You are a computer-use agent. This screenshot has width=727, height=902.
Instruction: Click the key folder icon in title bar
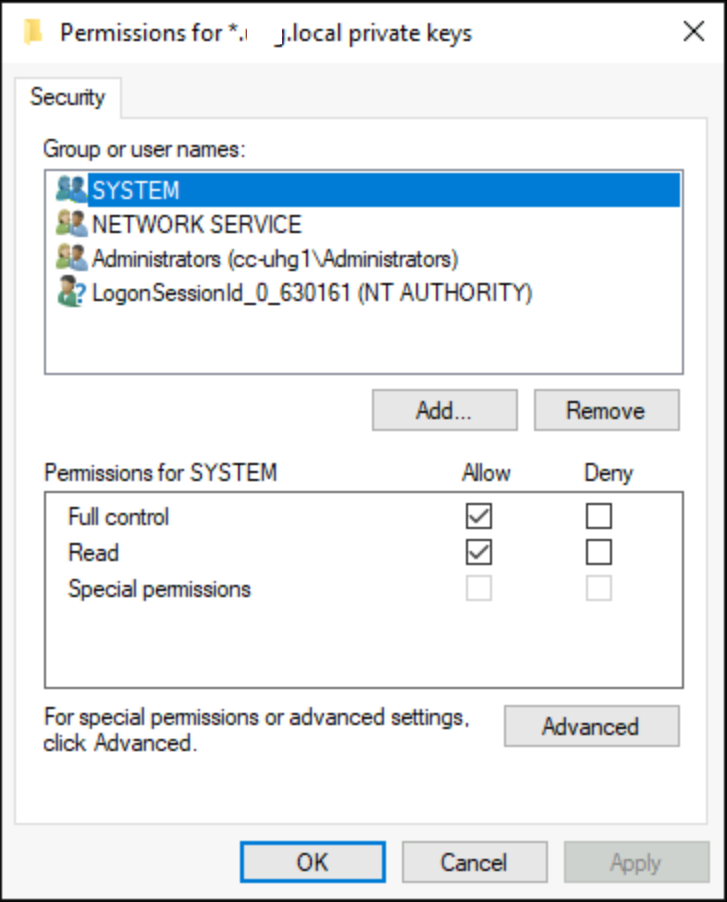point(34,31)
